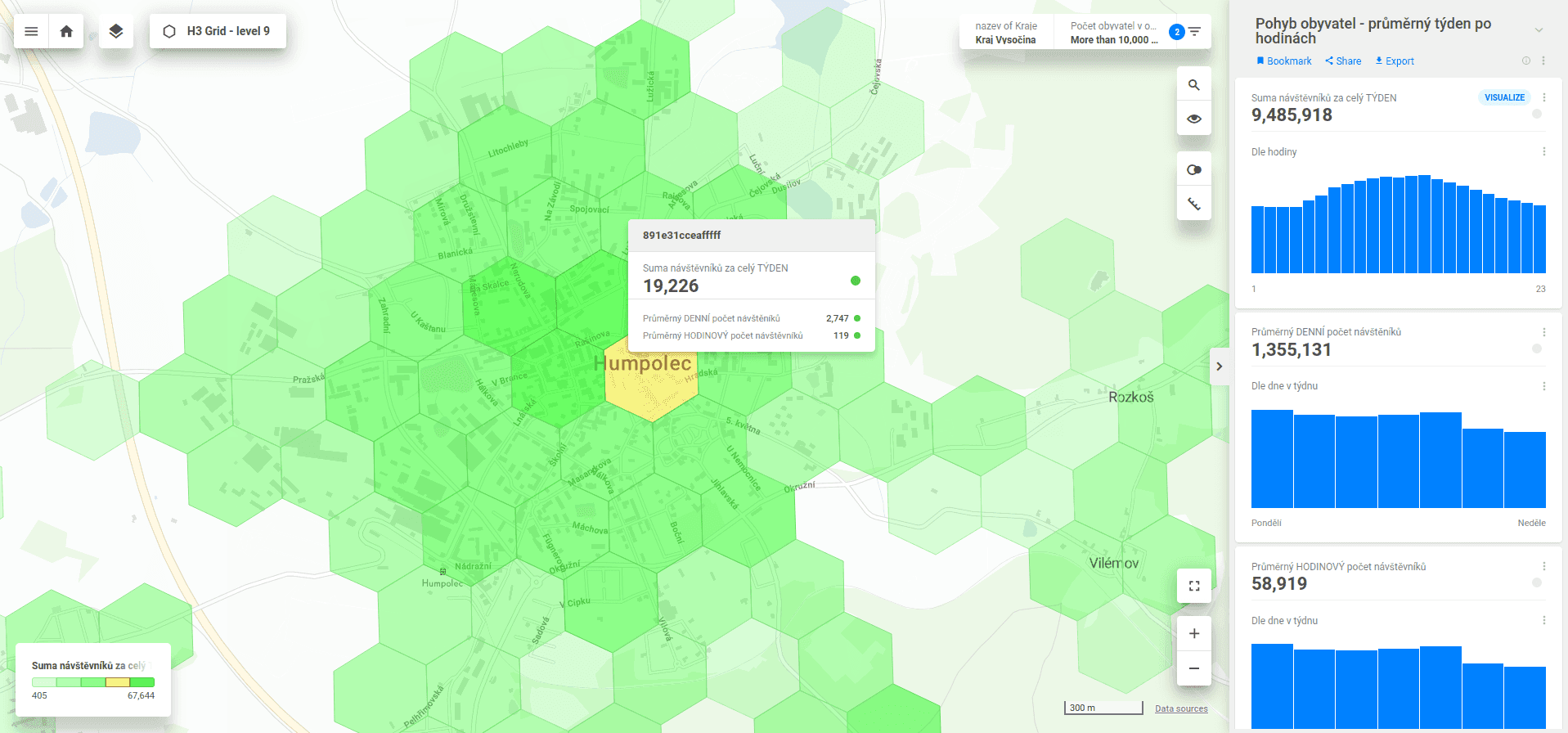Viewport: 1568px width, 733px height.
Task: Bookmark the current dashboard view
Action: [x=1284, y=61]
